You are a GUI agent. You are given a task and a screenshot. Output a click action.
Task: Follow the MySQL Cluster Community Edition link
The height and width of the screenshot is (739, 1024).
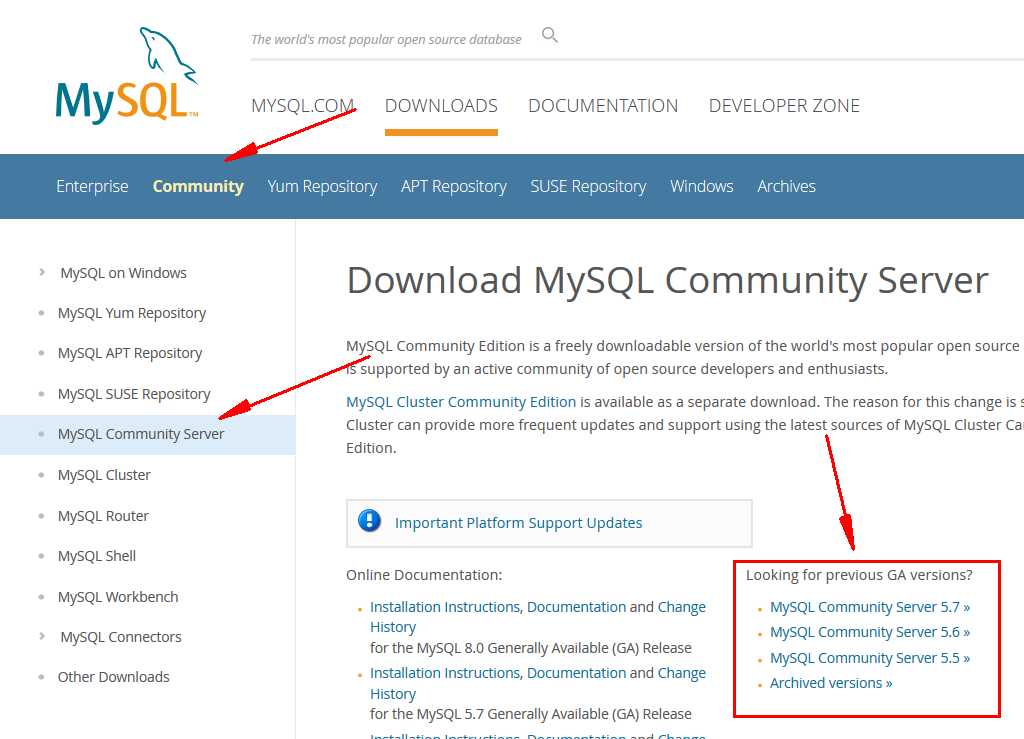tap(461, 401)
